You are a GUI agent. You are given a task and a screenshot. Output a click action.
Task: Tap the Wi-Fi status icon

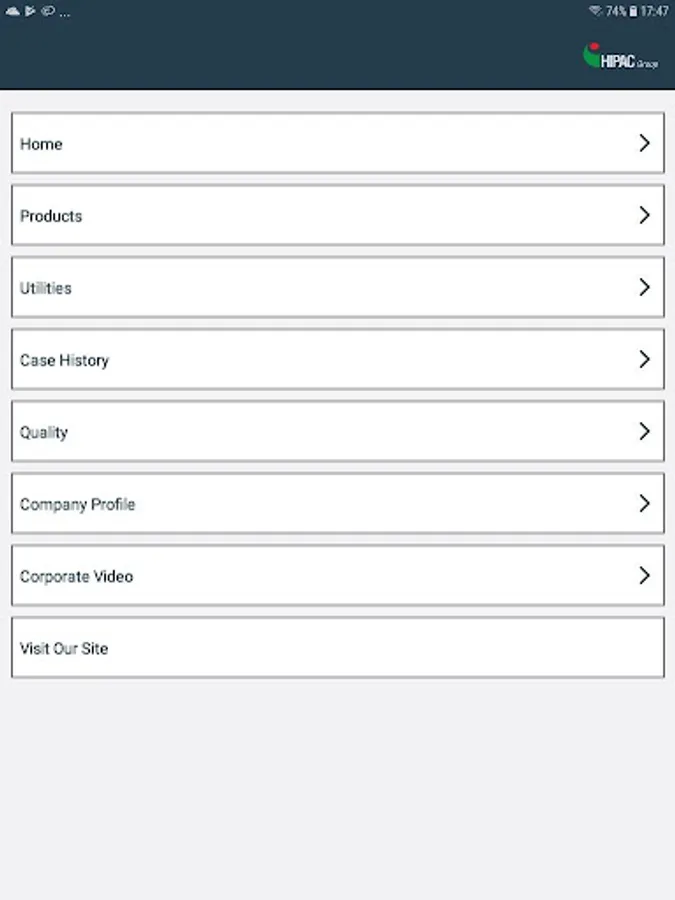[x=595, y=11]
